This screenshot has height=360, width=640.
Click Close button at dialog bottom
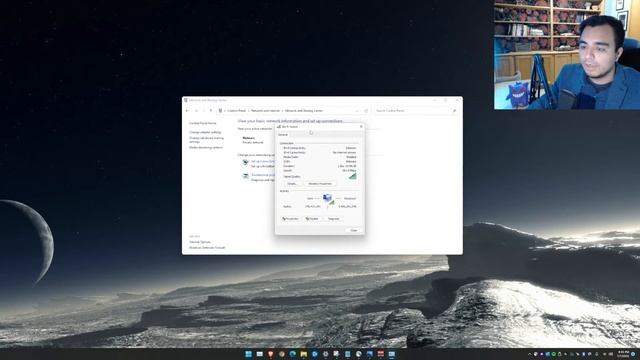(353, 230)
